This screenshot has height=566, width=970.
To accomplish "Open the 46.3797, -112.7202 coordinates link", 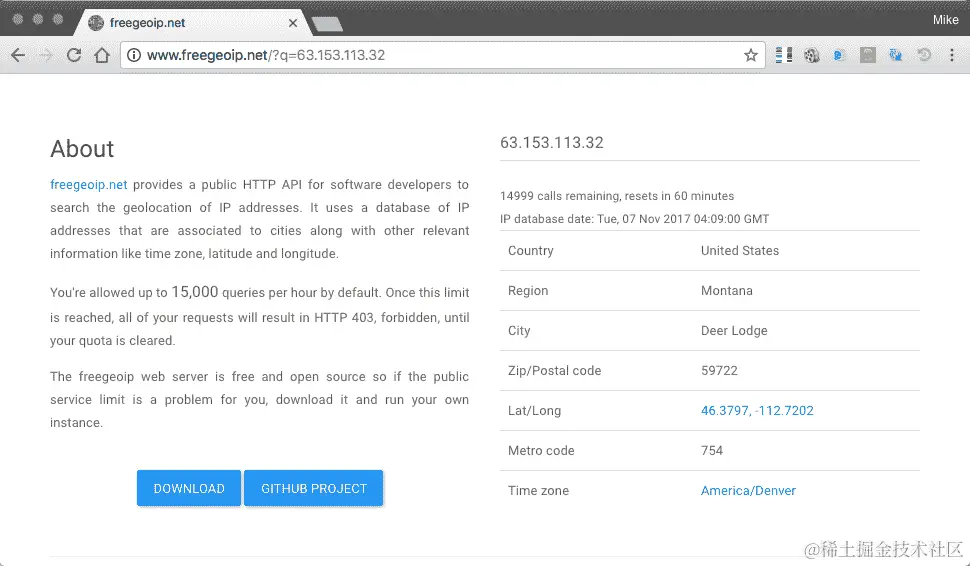I will 757,411.
